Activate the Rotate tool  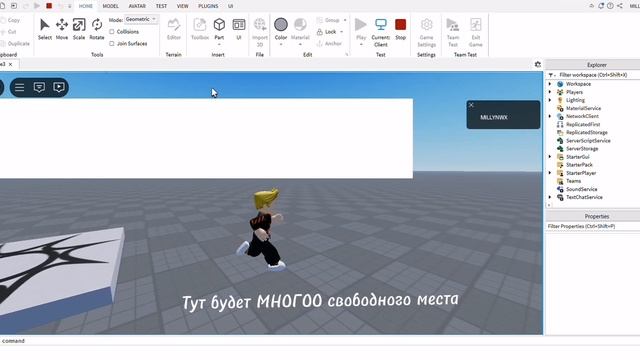pos(97,29)
